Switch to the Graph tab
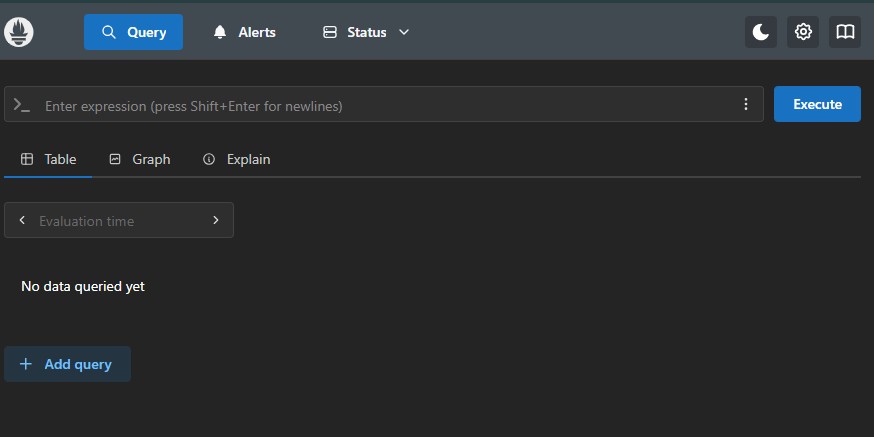The image size is (874, 437). pyautogui.click(x=140, y=159)
